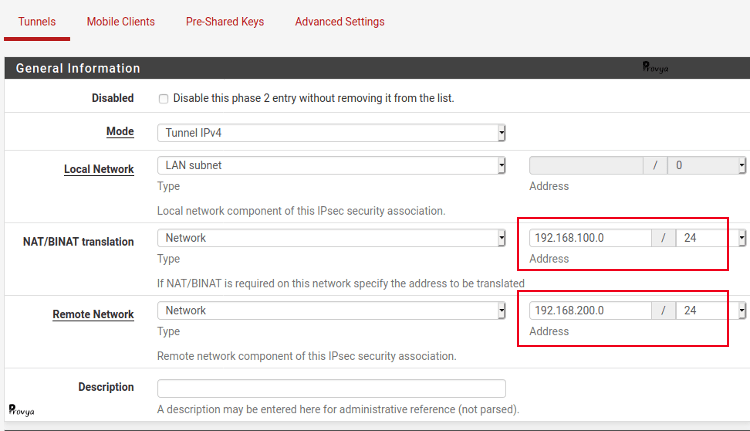Screen dimensions: 750x431
Task: Click the underlined Local Network label
Action: [x=99, y=169]
